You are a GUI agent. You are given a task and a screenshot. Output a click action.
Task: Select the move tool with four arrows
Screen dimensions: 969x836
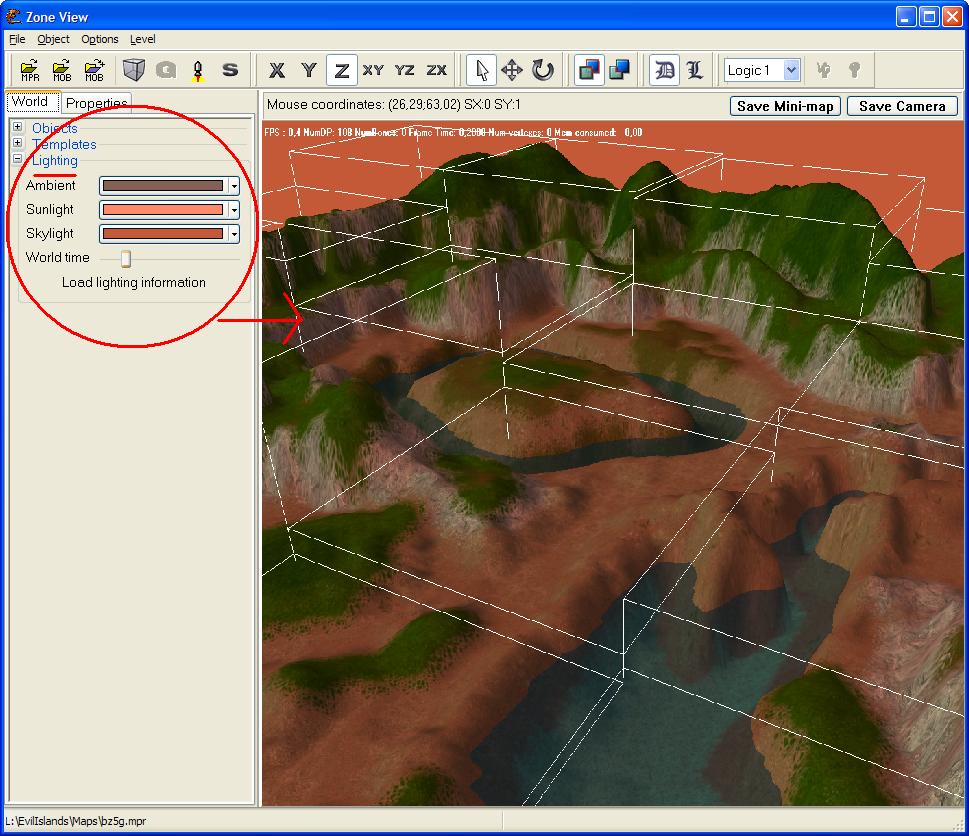512,70
